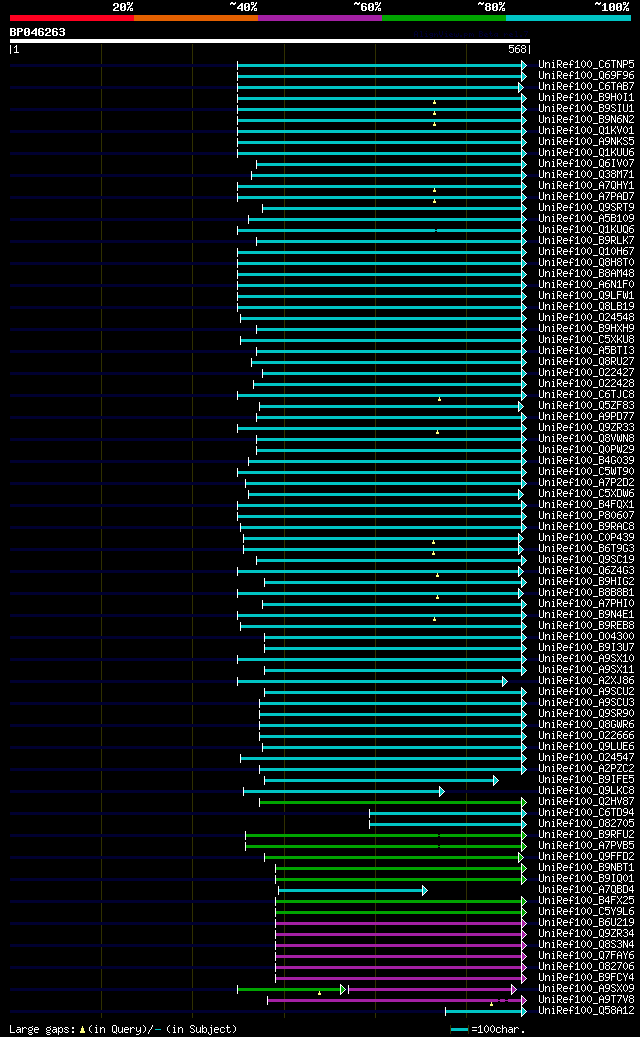Click the yellow gap marker in UniRef100_B9SIU1 row
This screenshot has width=640, height=1037.
pyautogui.click(x=434, y=113)
